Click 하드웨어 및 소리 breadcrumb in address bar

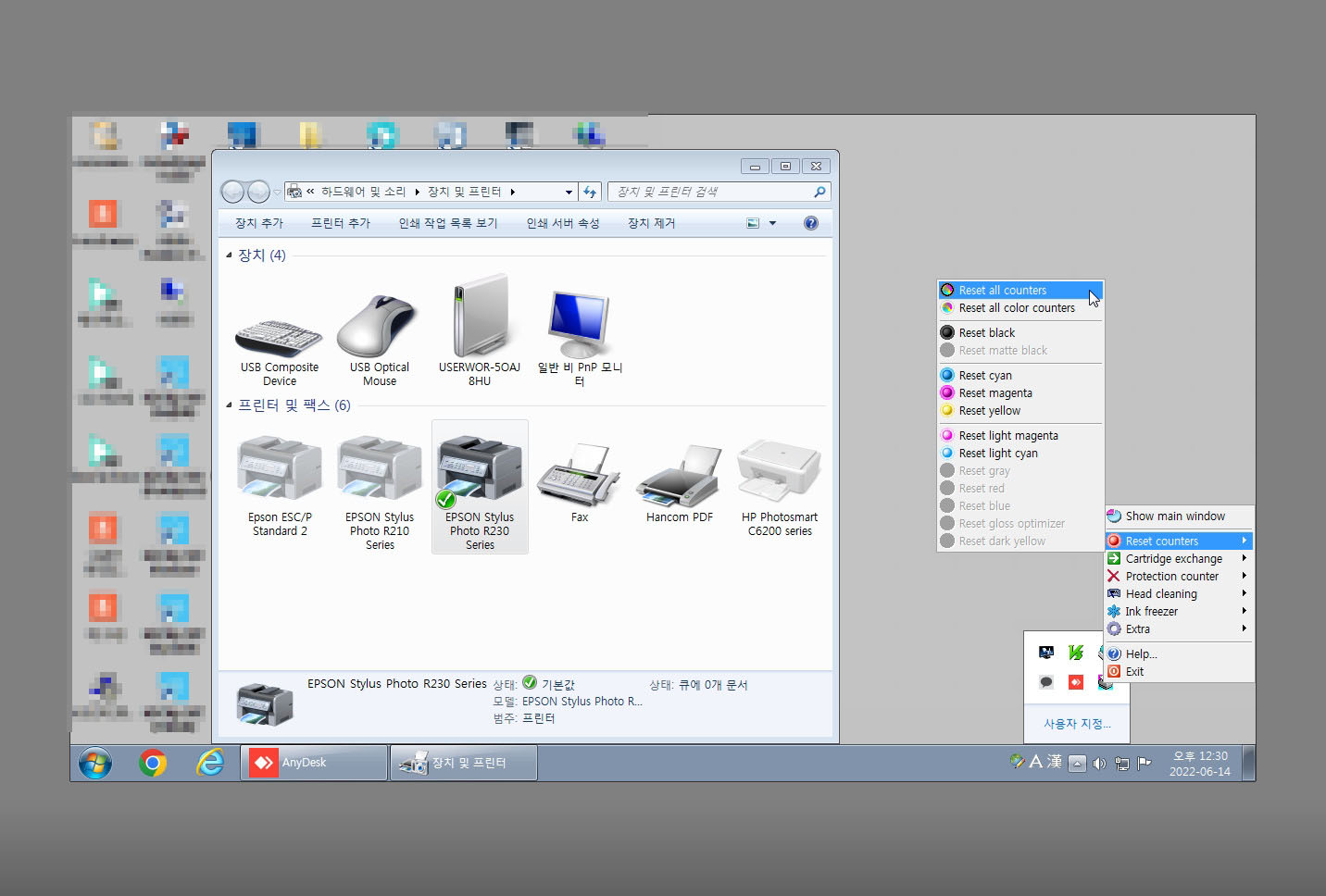(x=363, y=192)
